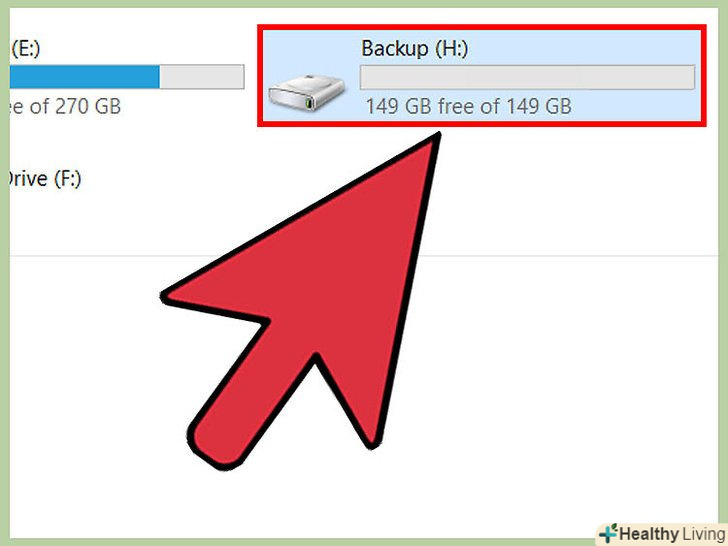Click the green plus-leaf Healthy Living logo icon

608,533
